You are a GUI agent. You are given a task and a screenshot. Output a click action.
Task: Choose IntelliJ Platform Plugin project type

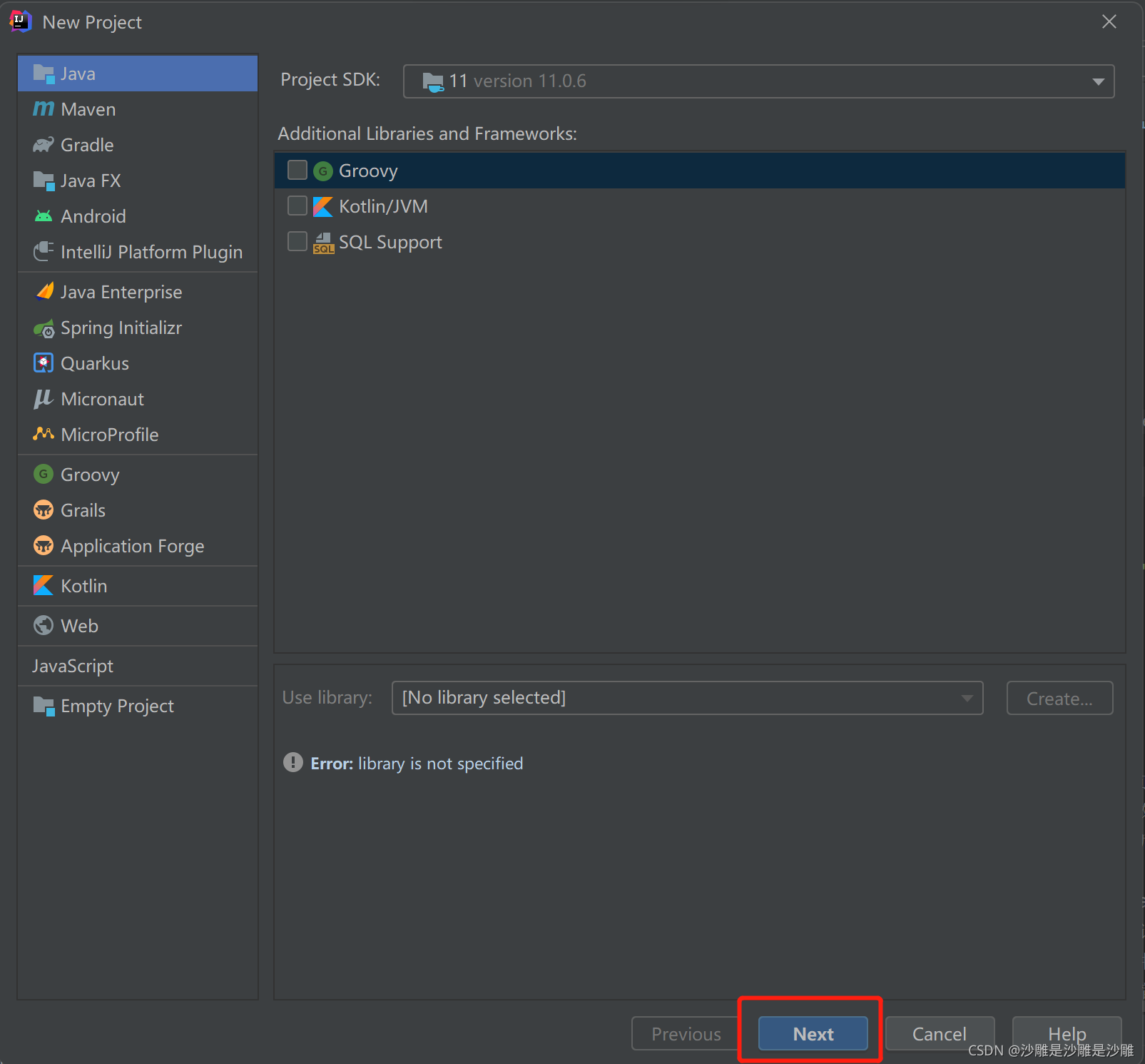(138, 252)
